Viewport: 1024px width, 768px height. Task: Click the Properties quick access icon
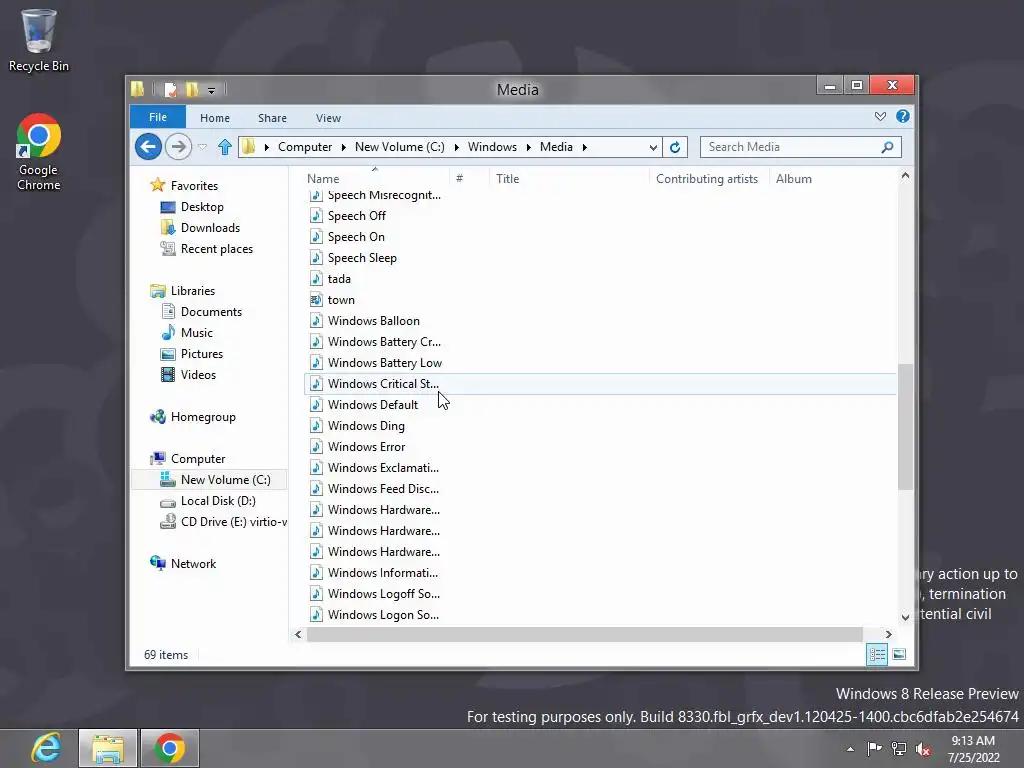(170, 89)
